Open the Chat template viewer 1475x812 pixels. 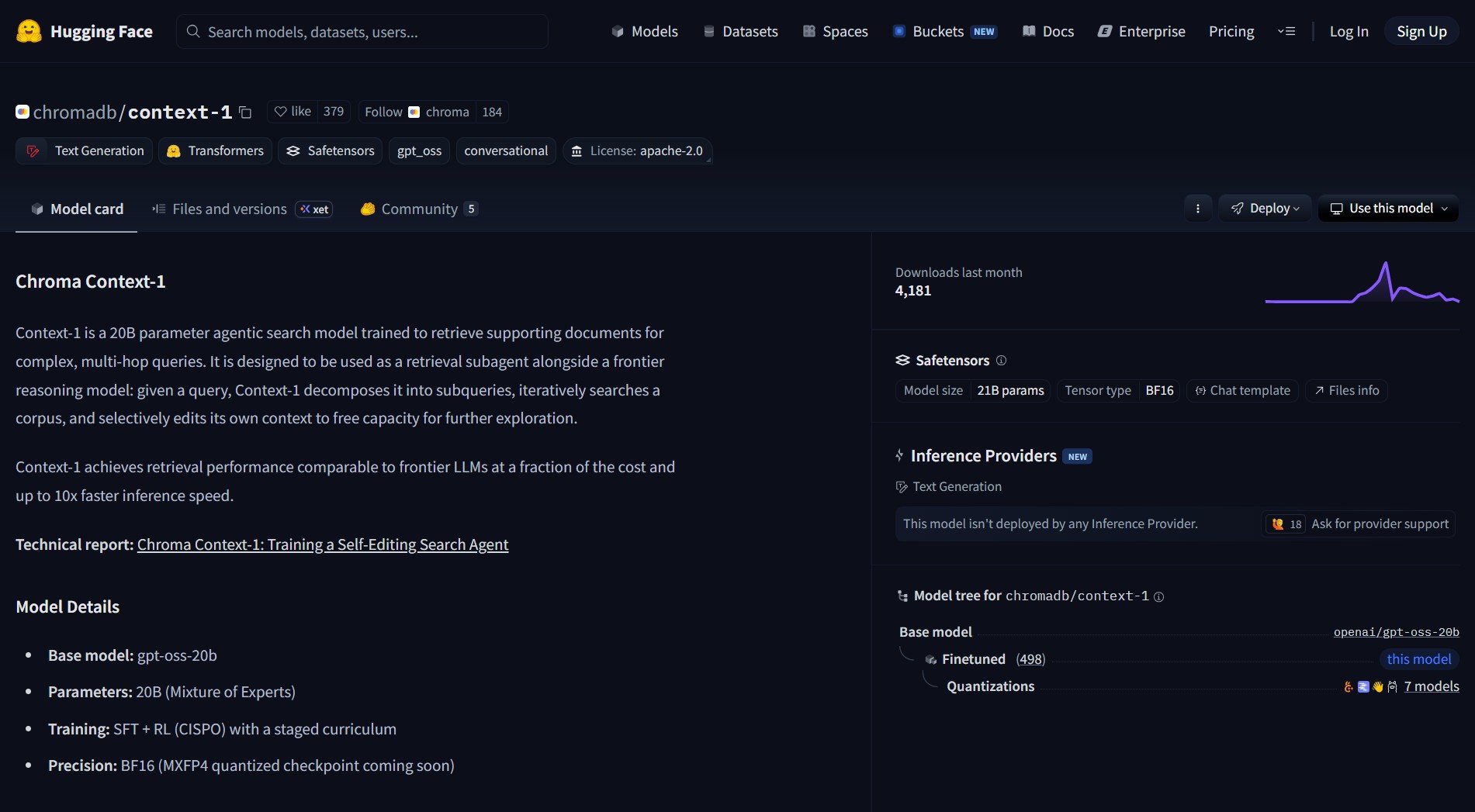click(x=1241, y=391)
